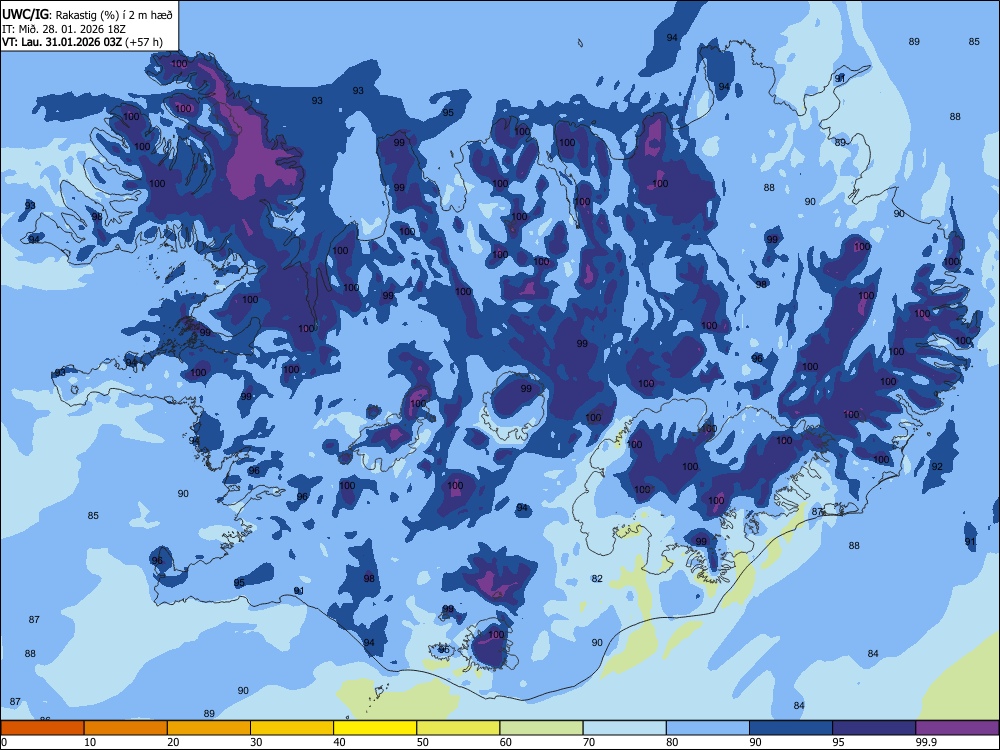
Task: Click the medium blue 80–90 legend swatch
Action: [x=708, y=728]
